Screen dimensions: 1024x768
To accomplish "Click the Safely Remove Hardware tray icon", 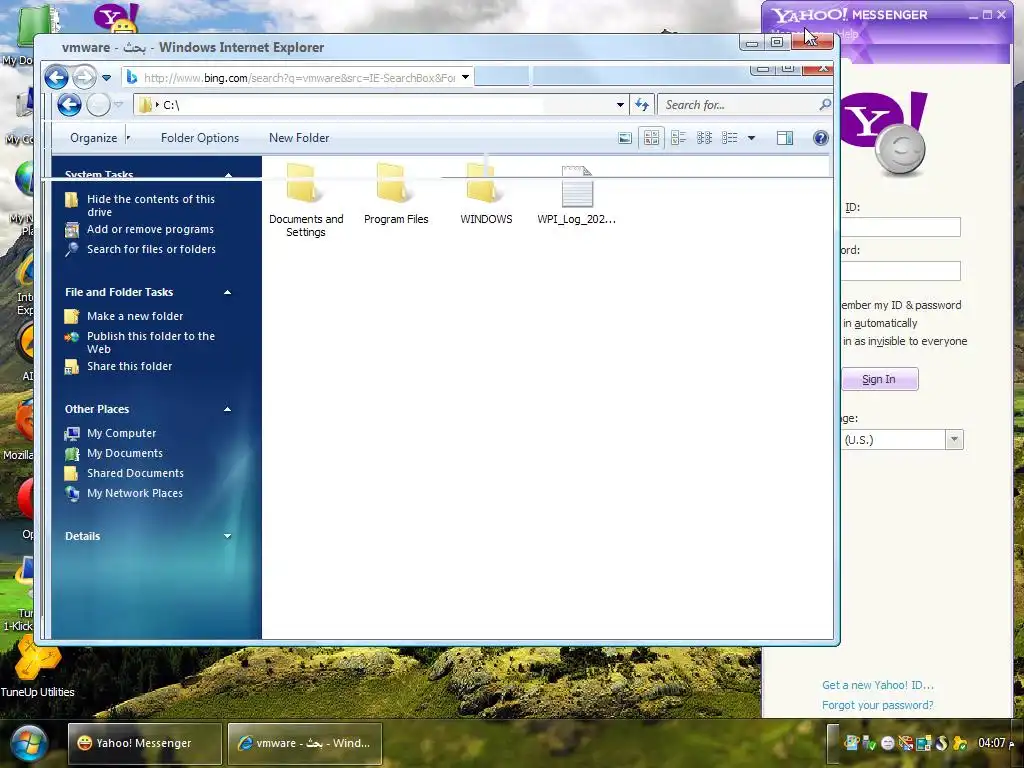I will [x=869, y=743].
